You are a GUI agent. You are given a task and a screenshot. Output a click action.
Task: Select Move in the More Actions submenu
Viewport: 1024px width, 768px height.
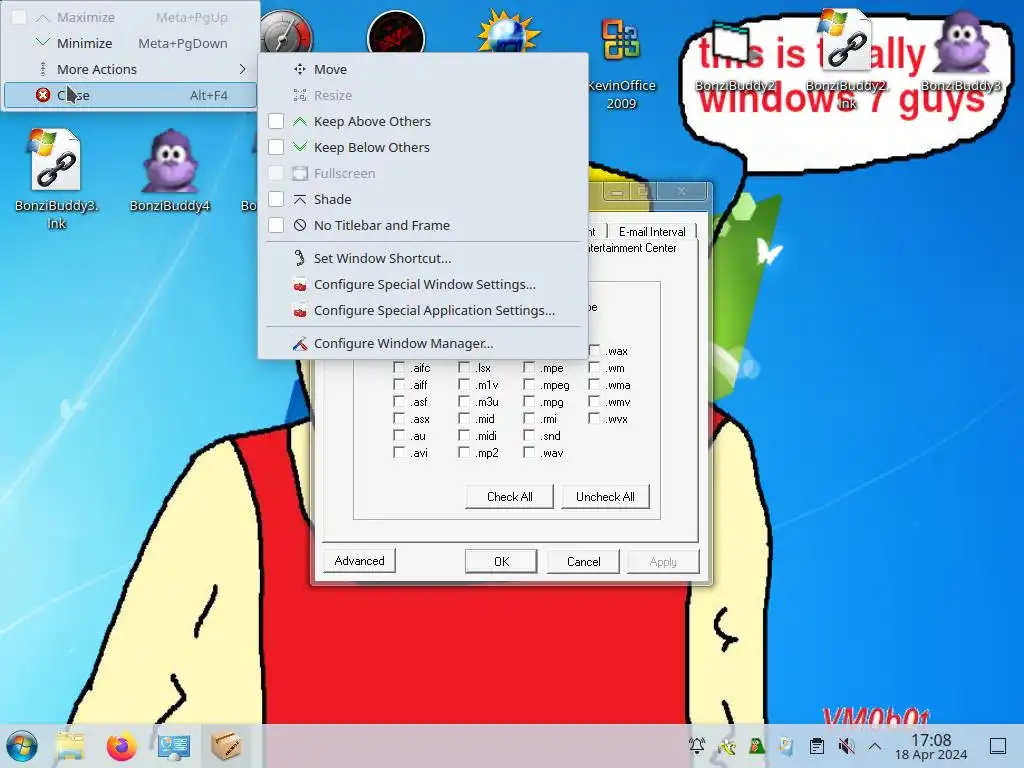tap(423, 69)
